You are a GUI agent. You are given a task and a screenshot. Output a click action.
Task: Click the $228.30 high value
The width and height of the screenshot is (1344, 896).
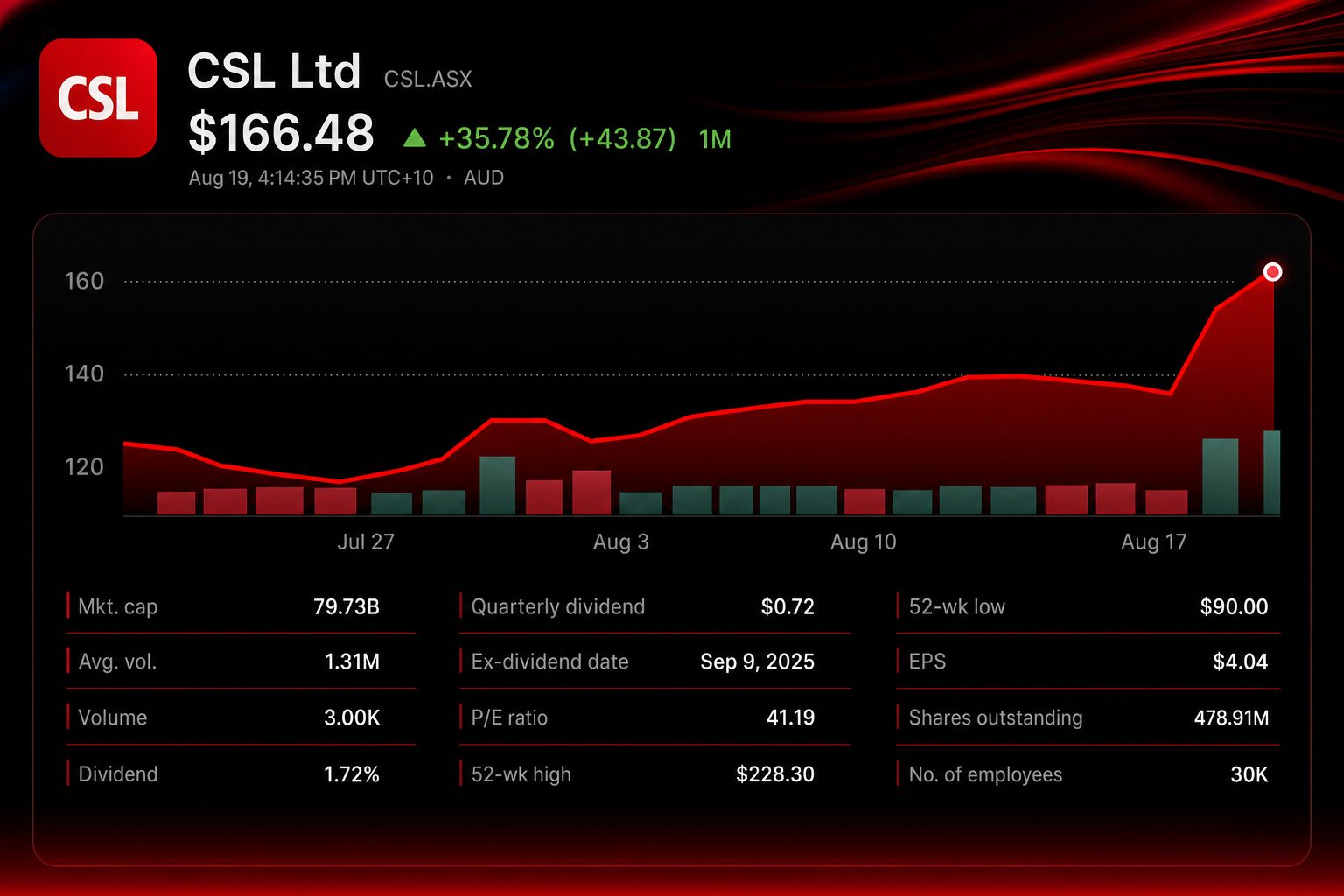(775, 774)
